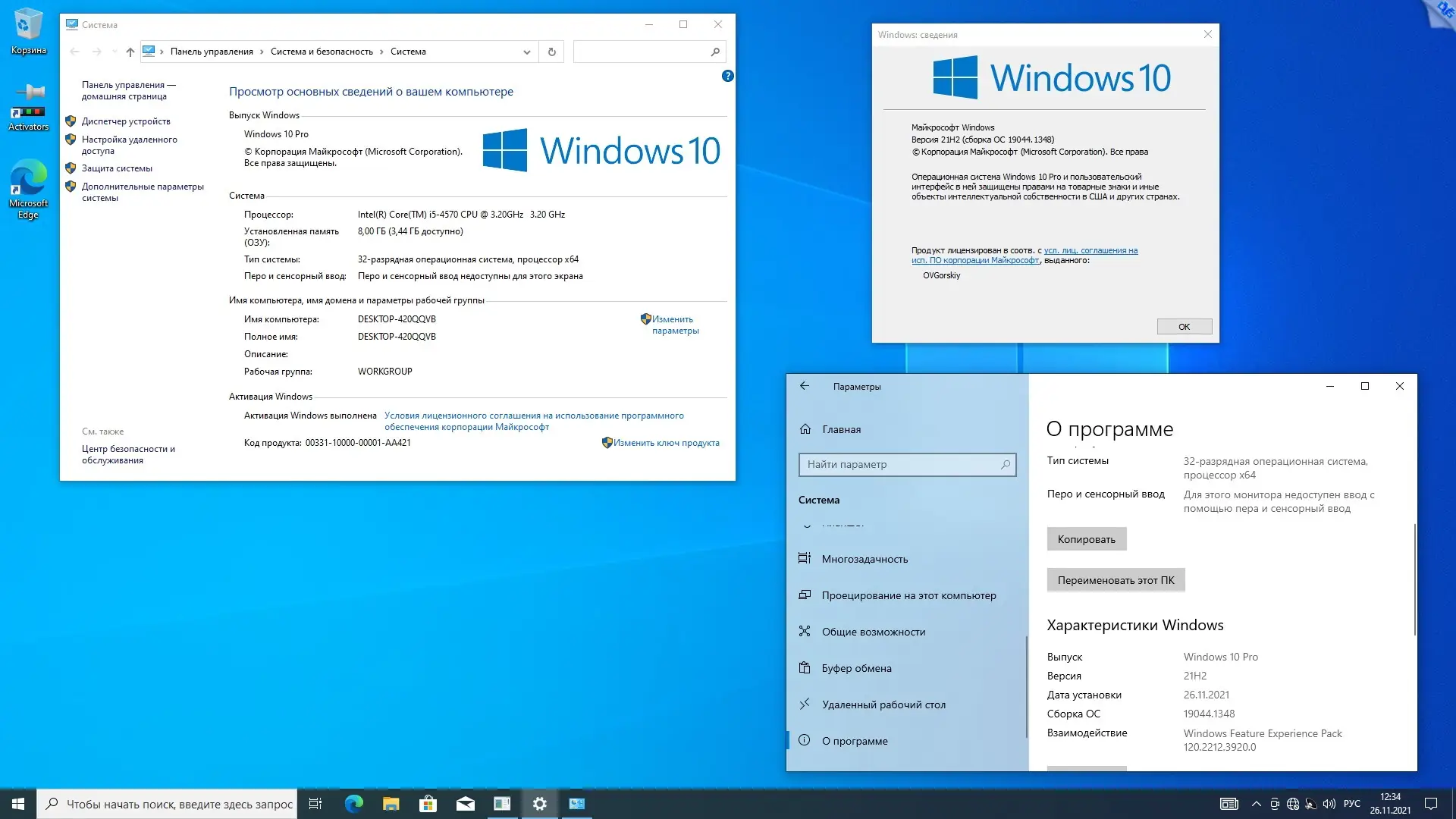Open the Mail app from the taskbar
1456x819 pixels.
click(x=465, y=804)
